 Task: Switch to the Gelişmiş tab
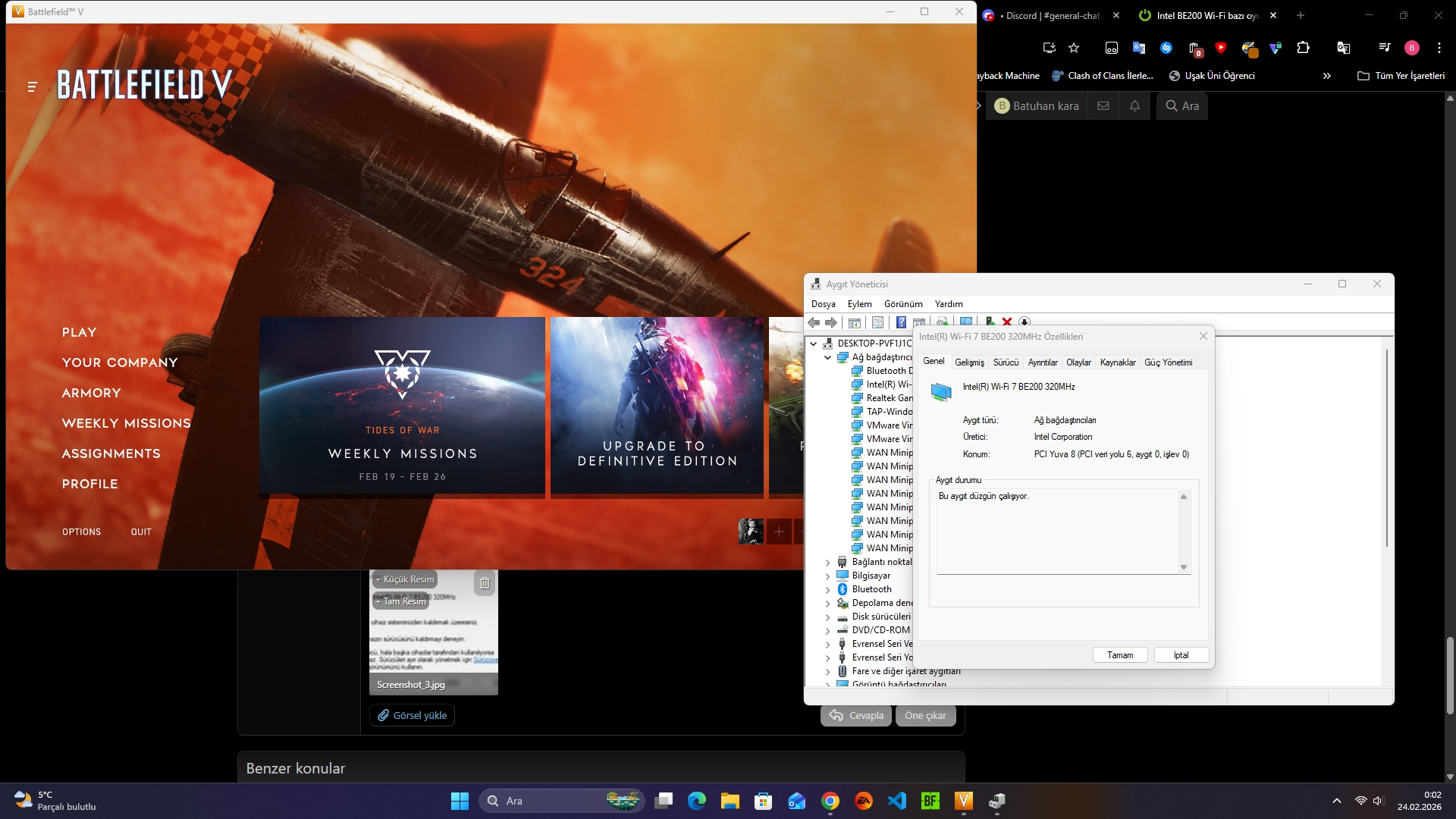[969, 362]
